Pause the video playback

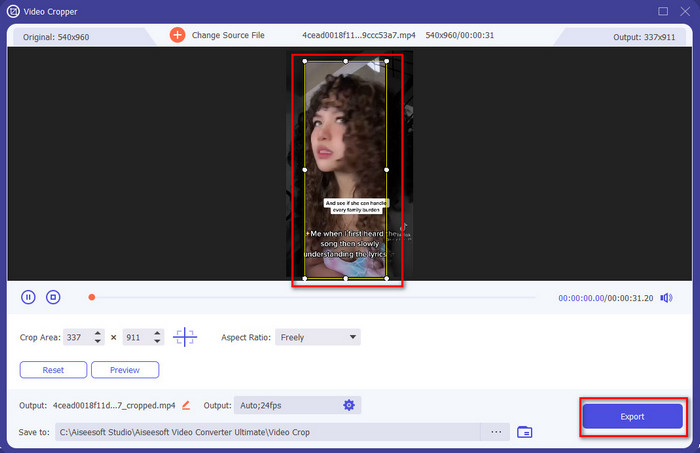(28, 297)
